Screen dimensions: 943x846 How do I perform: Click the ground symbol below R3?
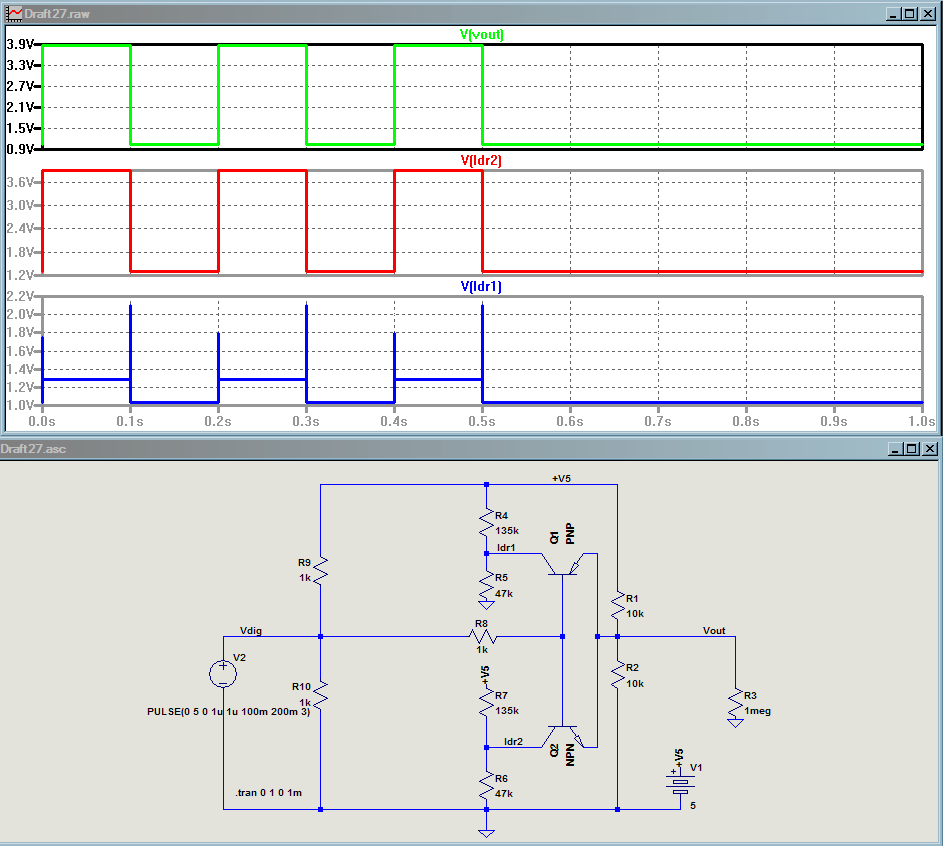[736, 723]
